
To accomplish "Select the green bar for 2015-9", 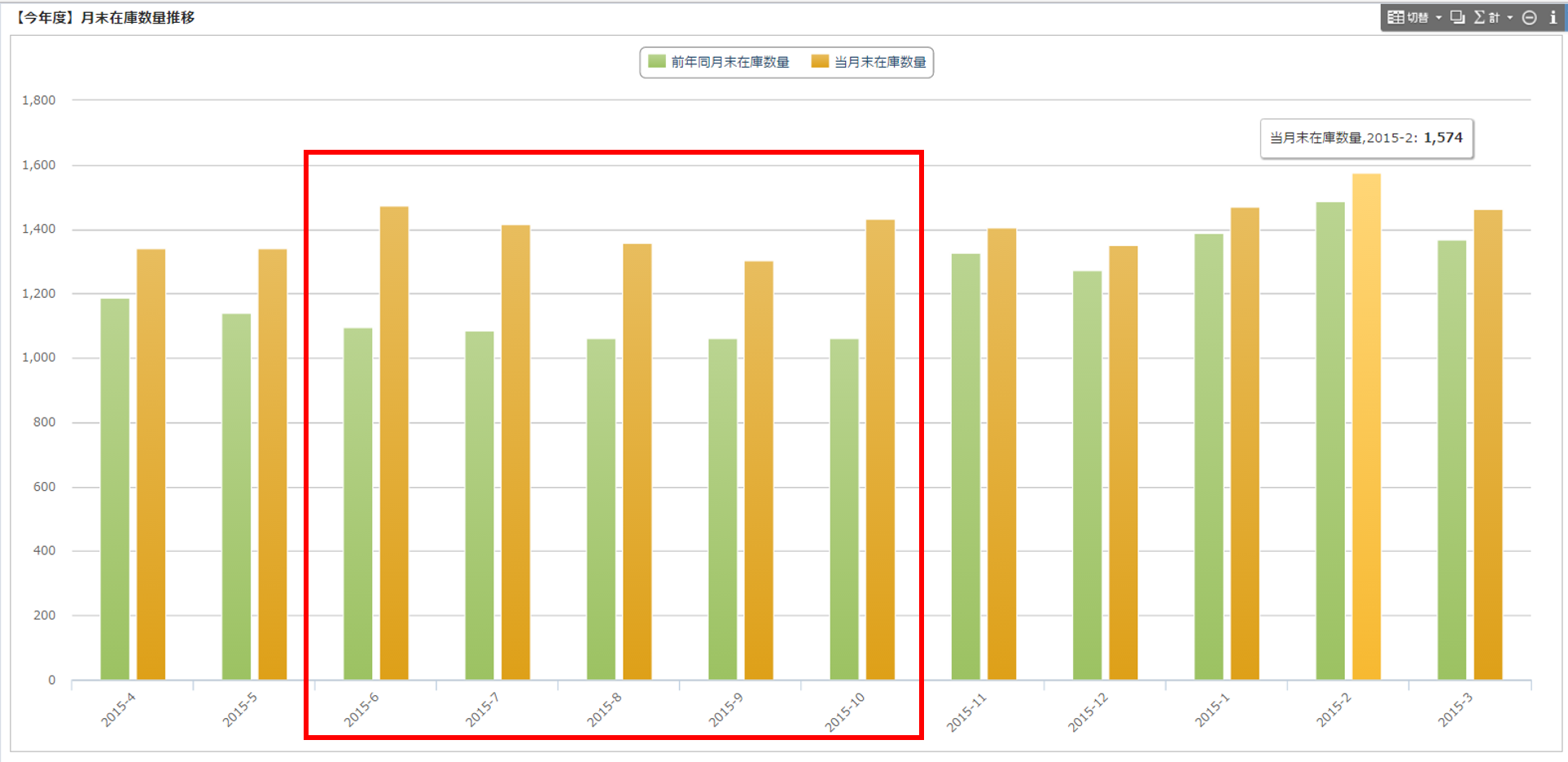I will [723, 509].
